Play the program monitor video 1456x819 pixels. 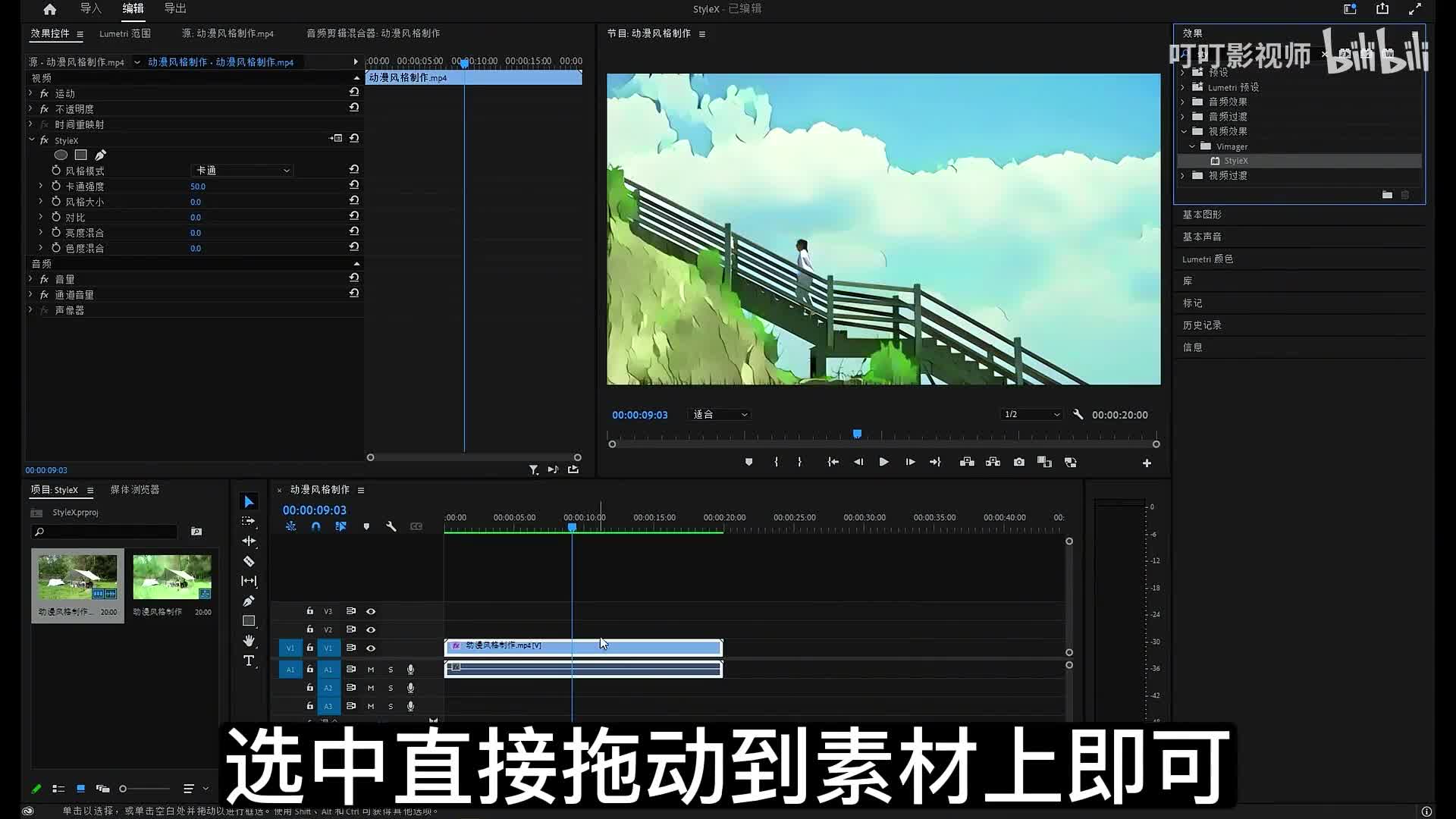pyautogui.click(x=883, y=462)
